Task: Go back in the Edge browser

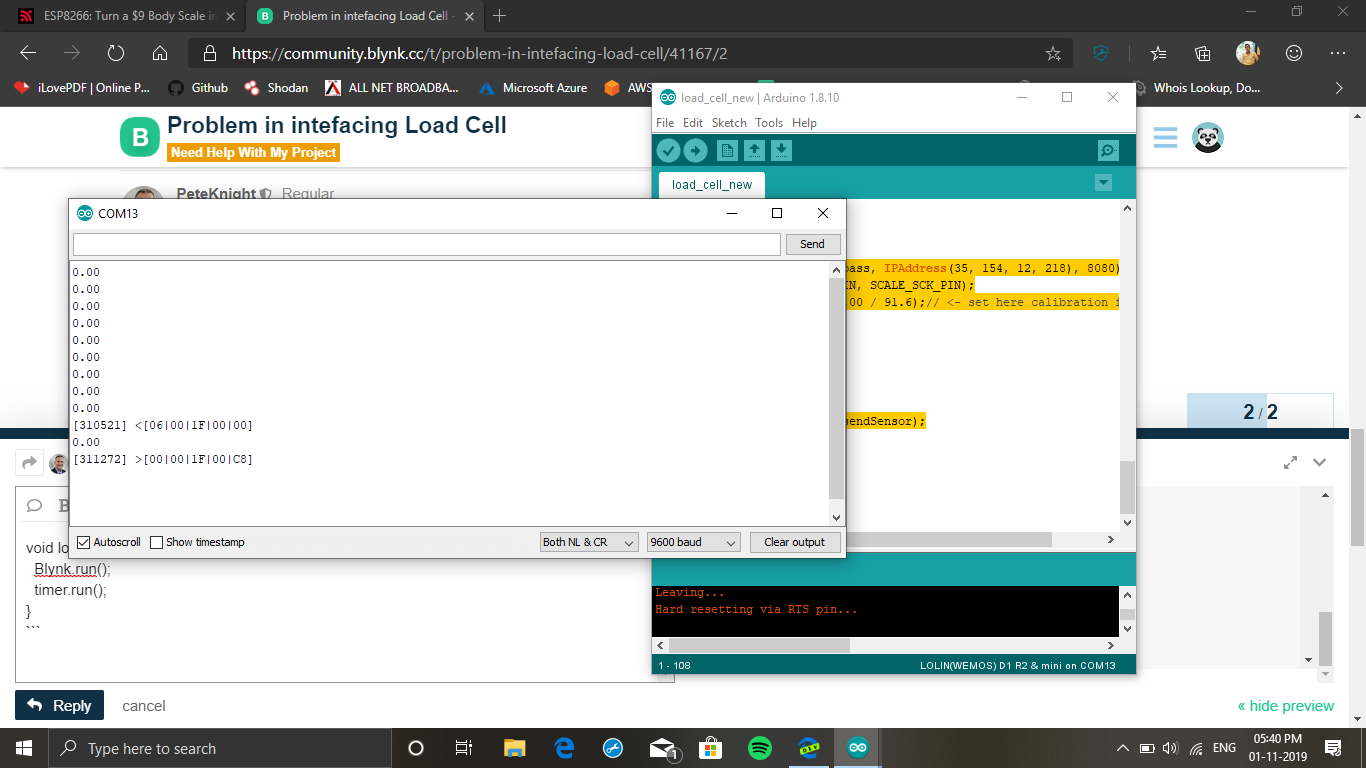Action: click(x=28, y=53)
